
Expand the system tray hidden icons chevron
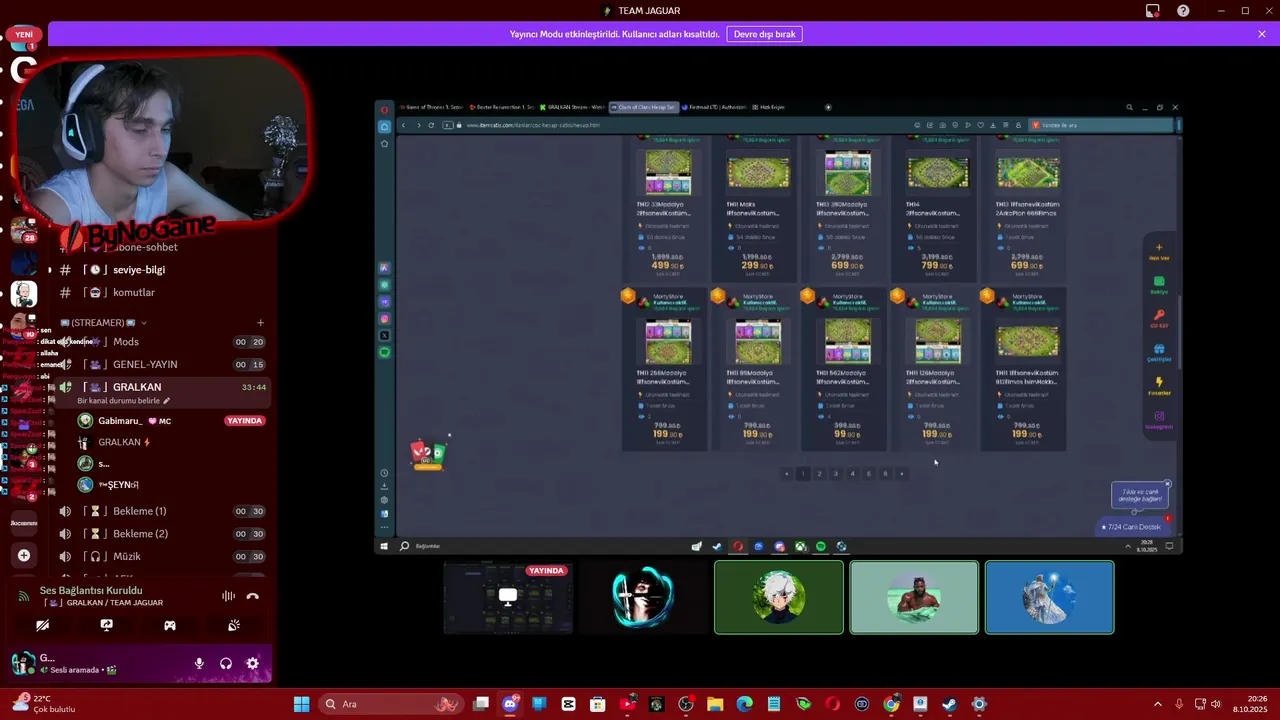coord(1158,704)
